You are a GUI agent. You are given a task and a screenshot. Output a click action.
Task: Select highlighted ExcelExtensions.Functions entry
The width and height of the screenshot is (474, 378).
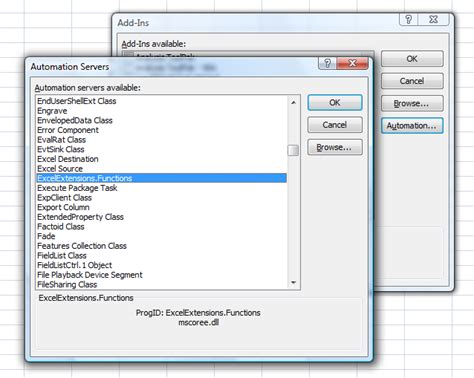161,178
